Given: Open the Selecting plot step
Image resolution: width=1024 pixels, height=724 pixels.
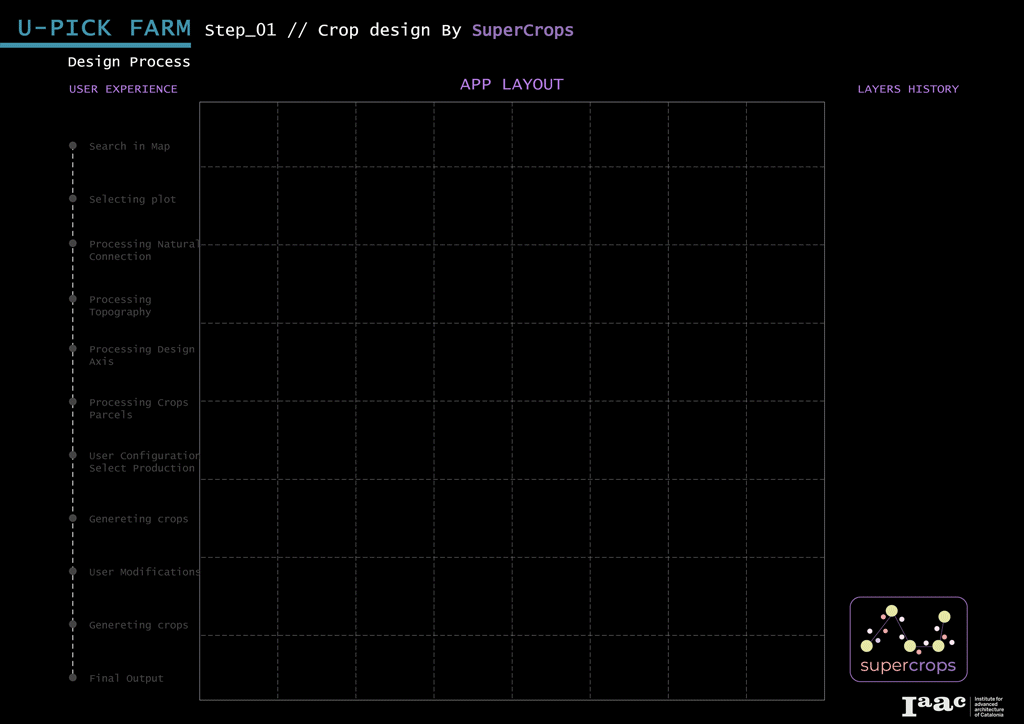Looking at the screenshot, I should tap(132, 200).
